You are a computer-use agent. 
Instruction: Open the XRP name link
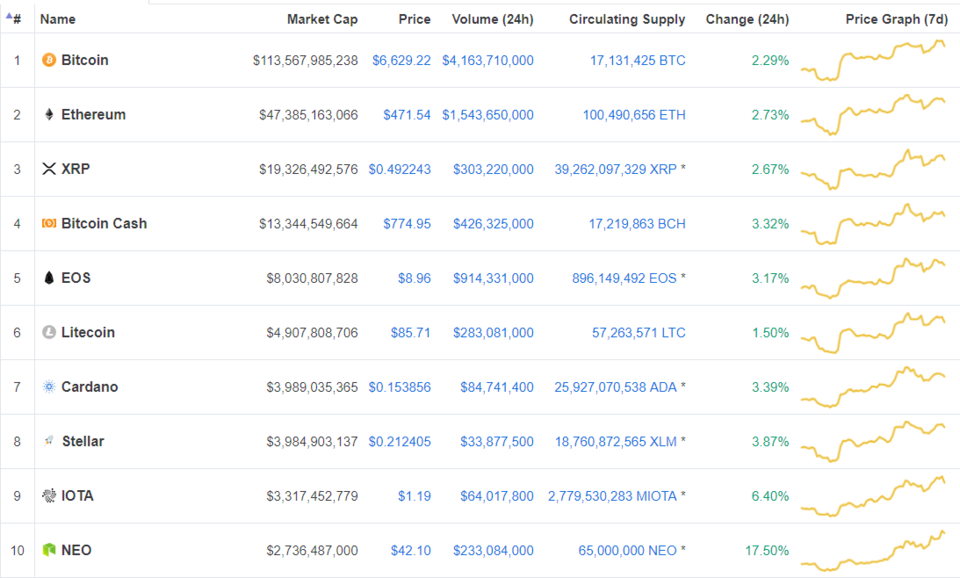click(x=75, y=169)
